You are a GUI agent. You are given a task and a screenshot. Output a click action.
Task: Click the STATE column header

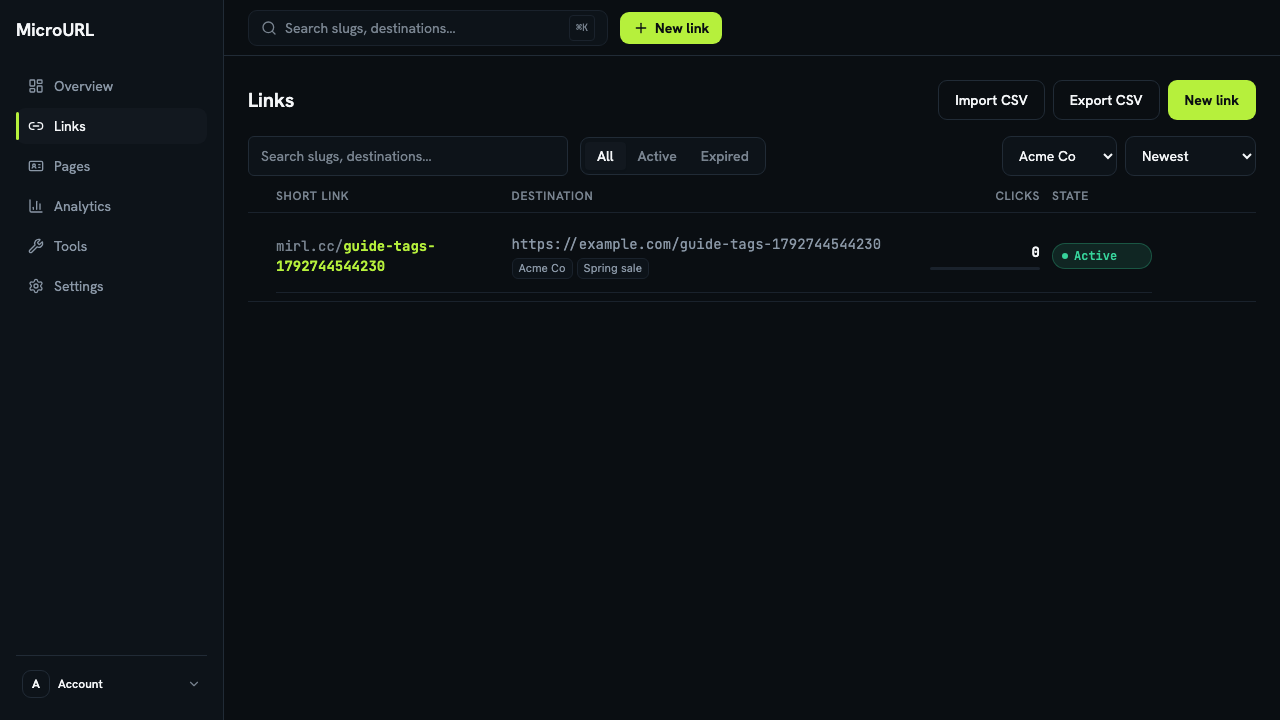point(1070,196)
